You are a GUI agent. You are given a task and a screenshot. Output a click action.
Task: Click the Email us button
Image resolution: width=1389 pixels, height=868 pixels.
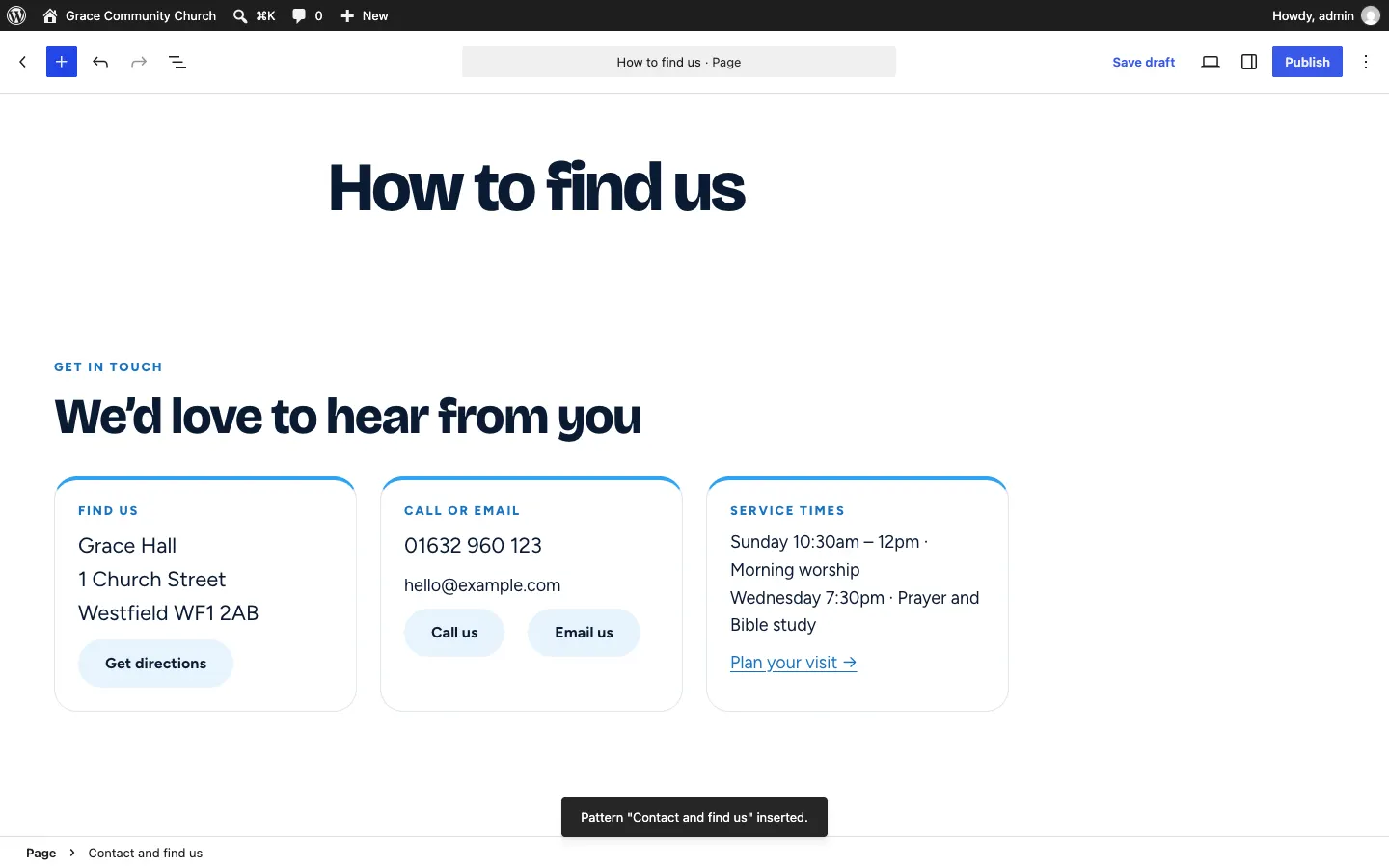pos(584,633)
